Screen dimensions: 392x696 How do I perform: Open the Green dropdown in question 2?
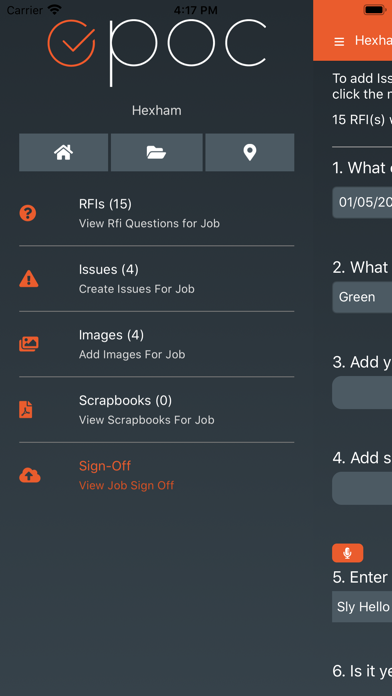[x=362, y=297]
